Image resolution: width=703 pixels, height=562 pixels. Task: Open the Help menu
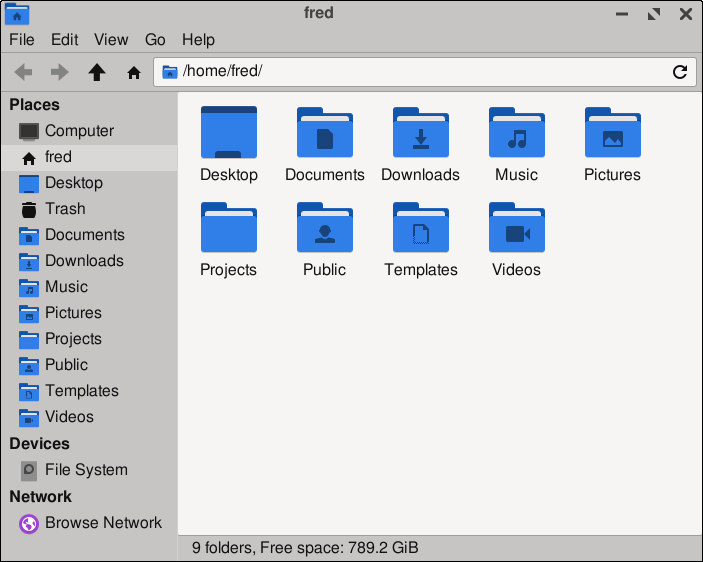tap(198, 39)
